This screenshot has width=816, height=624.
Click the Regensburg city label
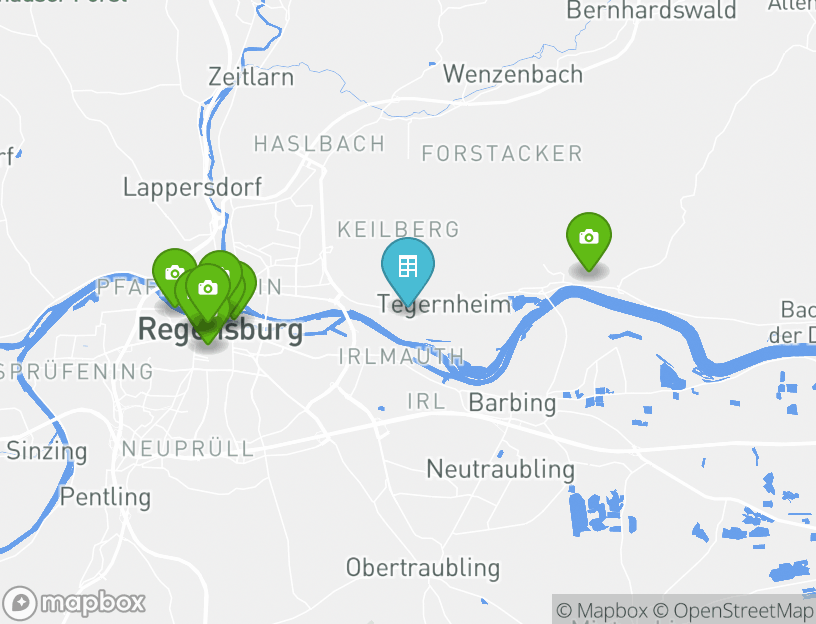221,329
